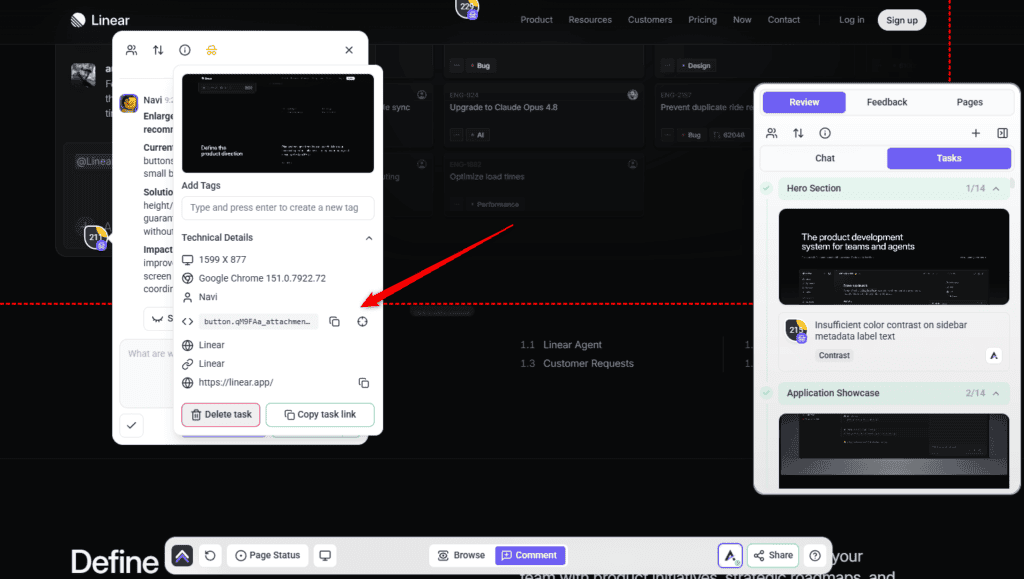1024x579 pixels.
Task: Click the desktop device icon in toolbar
Action: click(x=325, y=556)
